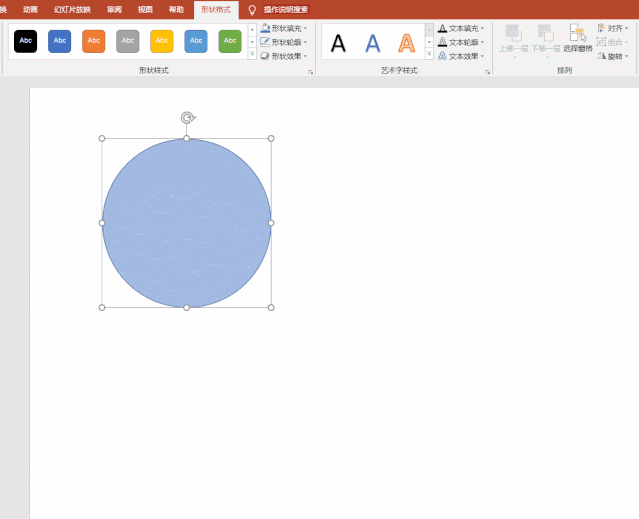
Task: Click the 操作说明搜索 tell-me search box
Action: pyautogui.click(x=285, y=9)
